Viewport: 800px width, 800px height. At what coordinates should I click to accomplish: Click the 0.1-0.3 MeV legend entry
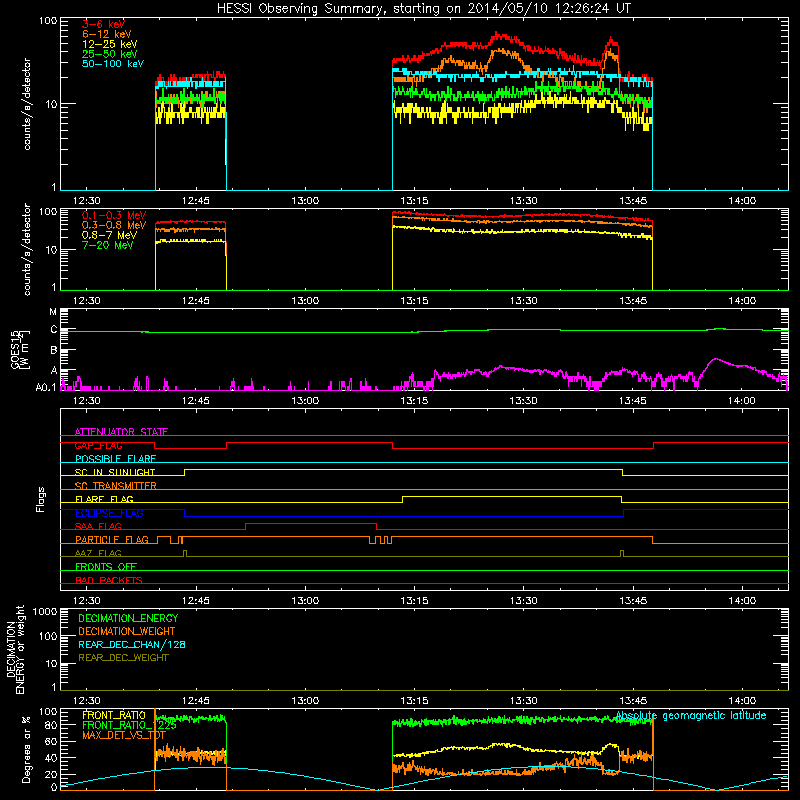tap(114, 216)
